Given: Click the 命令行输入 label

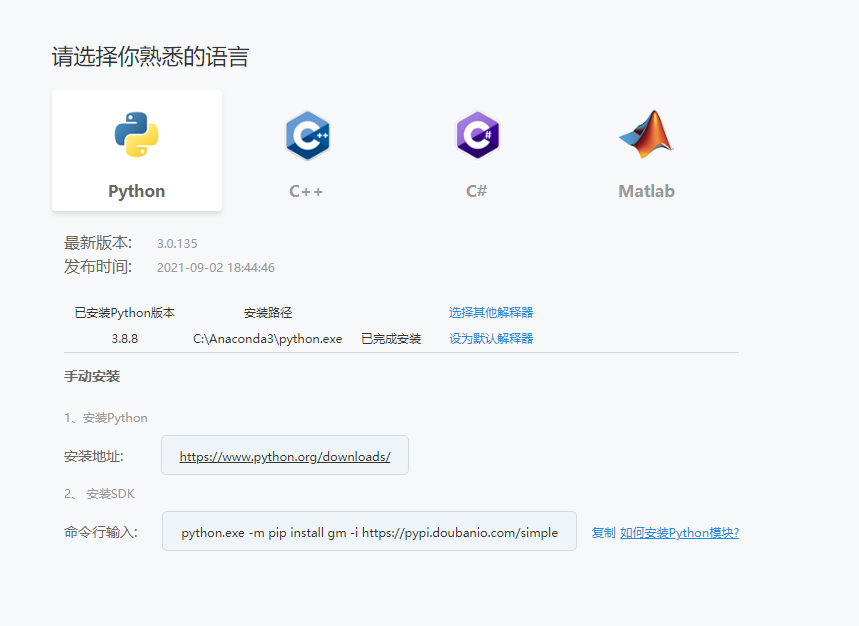Looking at the screenshot, I should pos(101,532).
